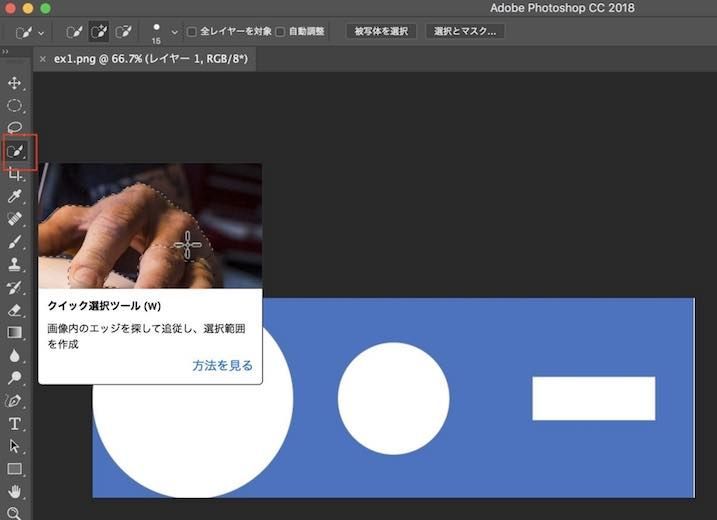Click the macOS yellow minimize button
This screenshot has height=520, width=717.
[27, 8]
